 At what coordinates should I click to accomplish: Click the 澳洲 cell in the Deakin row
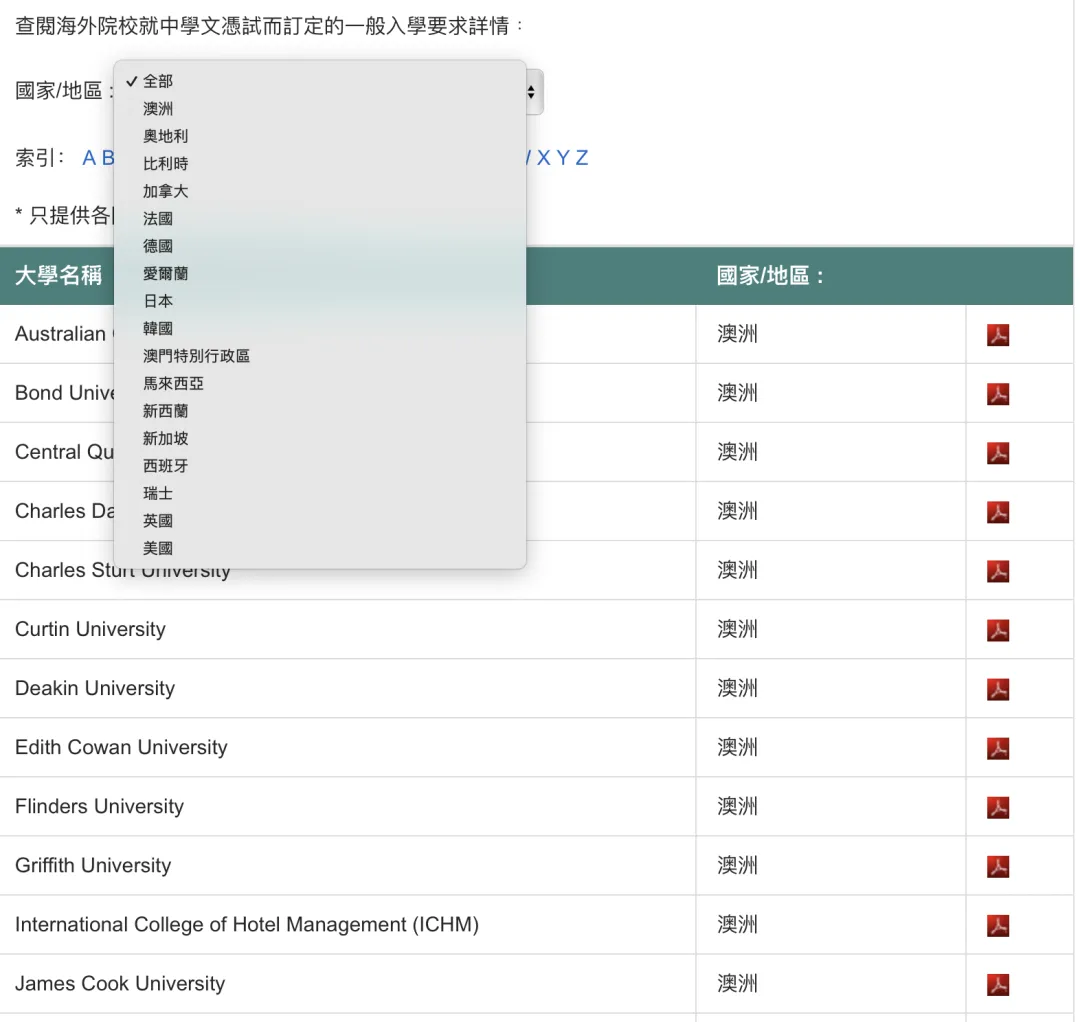737,688
